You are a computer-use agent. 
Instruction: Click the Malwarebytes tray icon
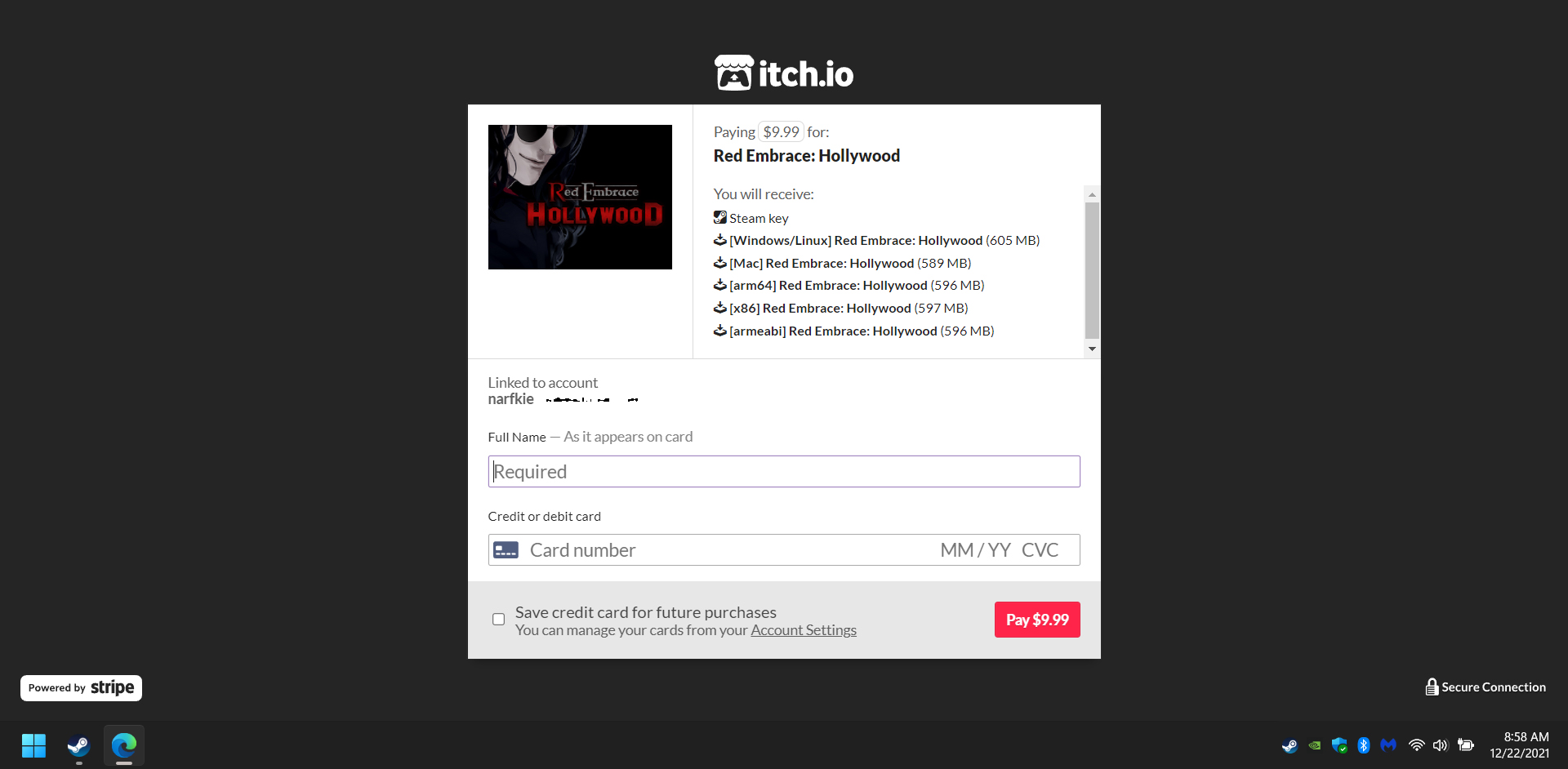1388,745
